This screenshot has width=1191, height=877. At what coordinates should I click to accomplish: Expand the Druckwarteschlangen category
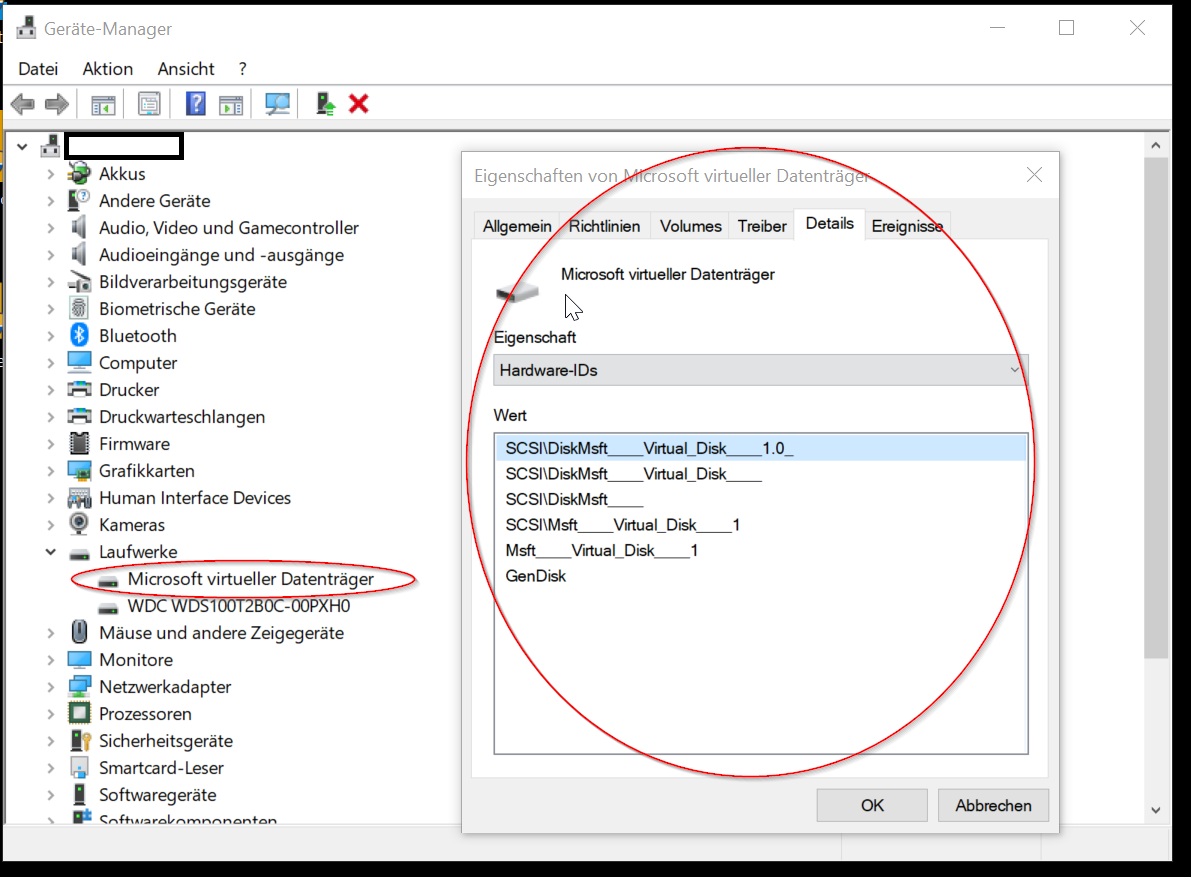50,417
